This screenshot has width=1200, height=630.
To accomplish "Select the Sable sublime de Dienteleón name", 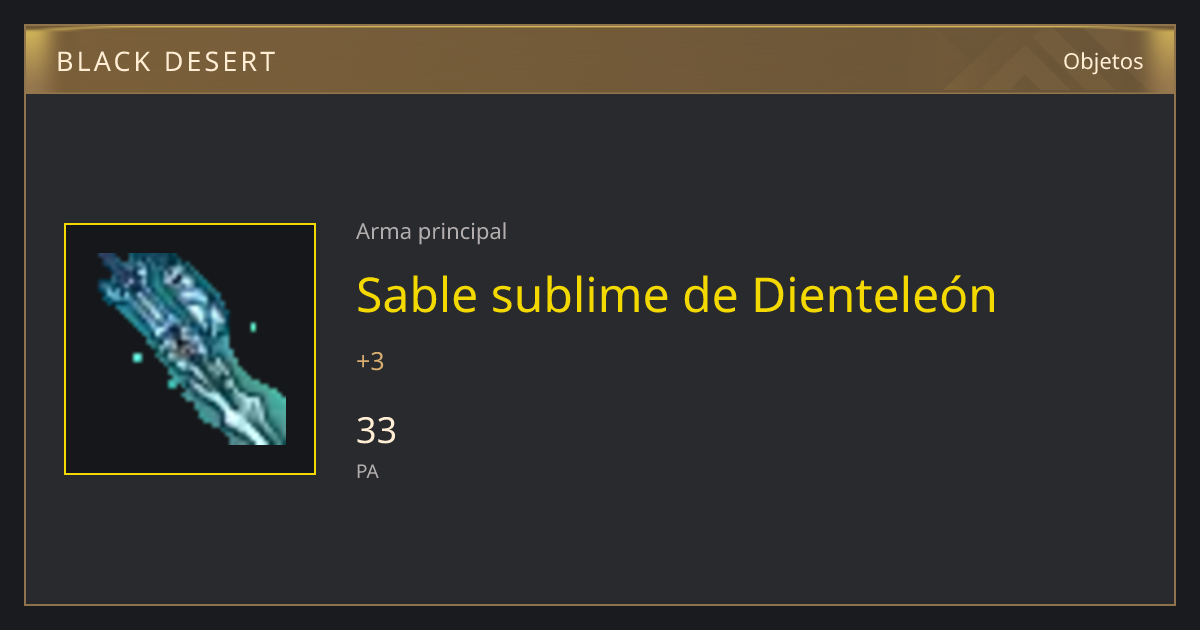I will [676, 295].
